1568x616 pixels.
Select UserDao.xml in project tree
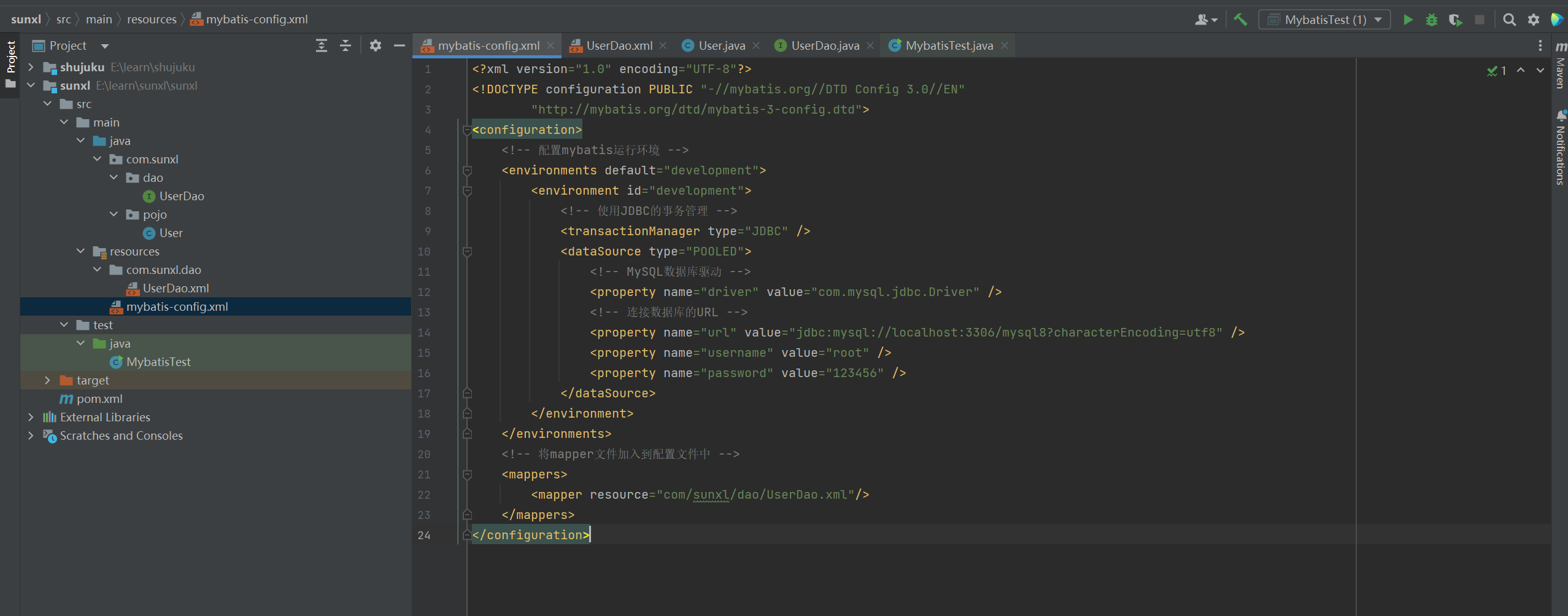pos(176,288)
